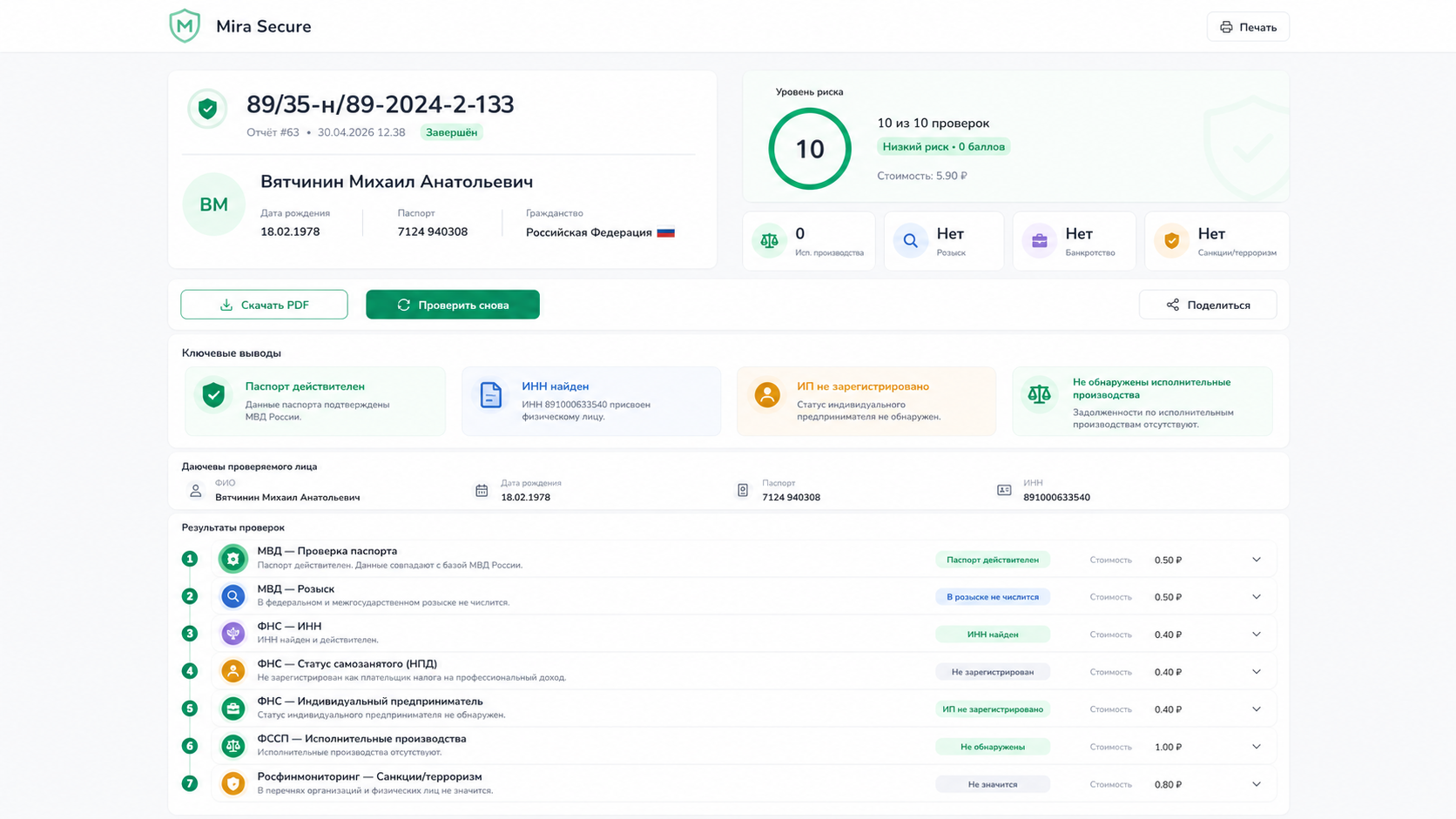Click shield icon of Росфинмониторинг row
The height and width of the screenshot is (819, 1456).
tap(233, 783)
